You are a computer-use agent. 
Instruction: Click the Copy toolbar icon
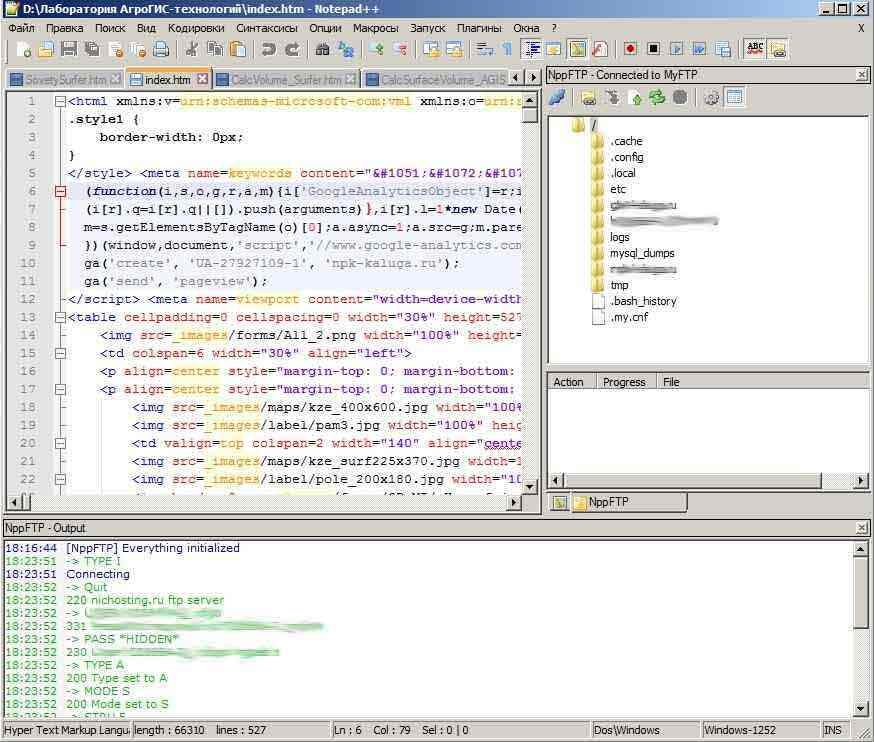click(215, 50)
